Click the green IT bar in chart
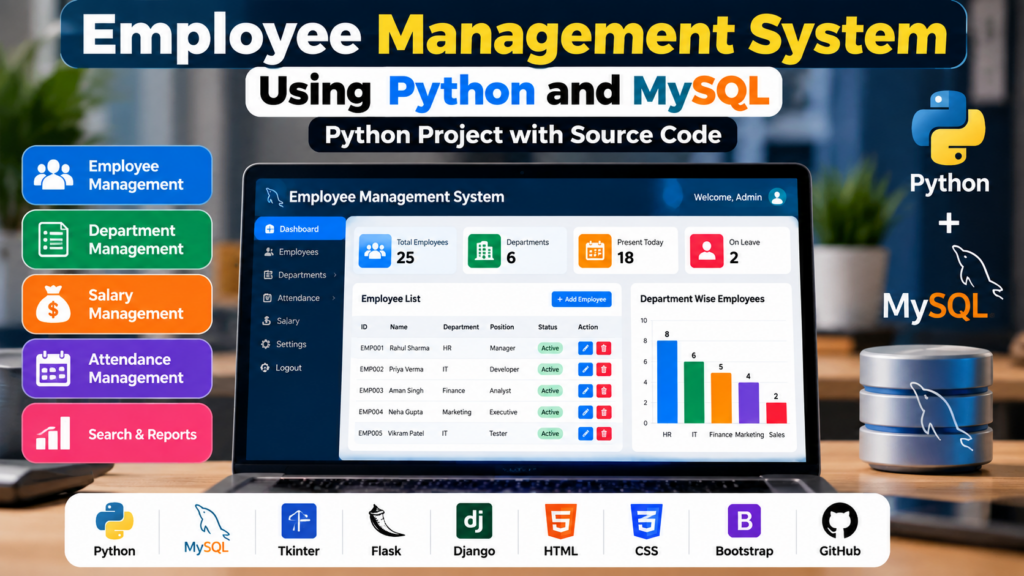This screenshot has height=576, width=1024. click(694, 392)
